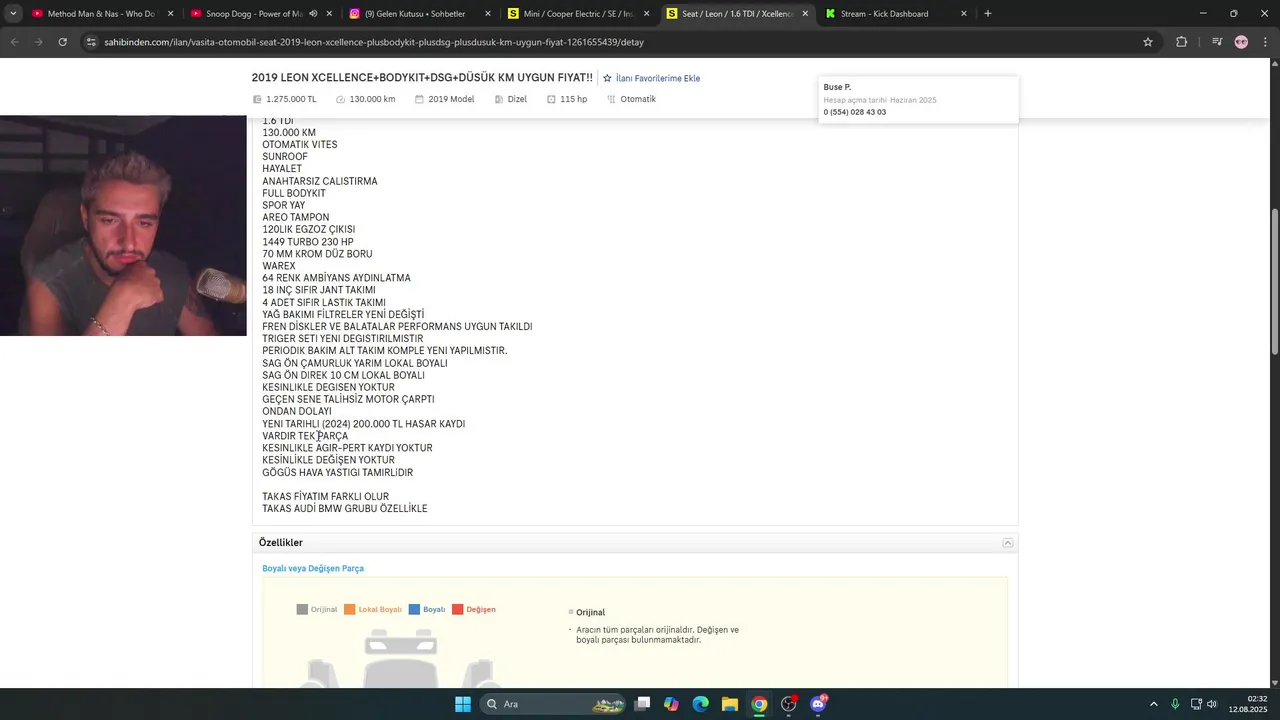The width and height of the screenshot is (1280, 720).
Task: Click the Dizel fuel type label
Action: coord(517,99)
